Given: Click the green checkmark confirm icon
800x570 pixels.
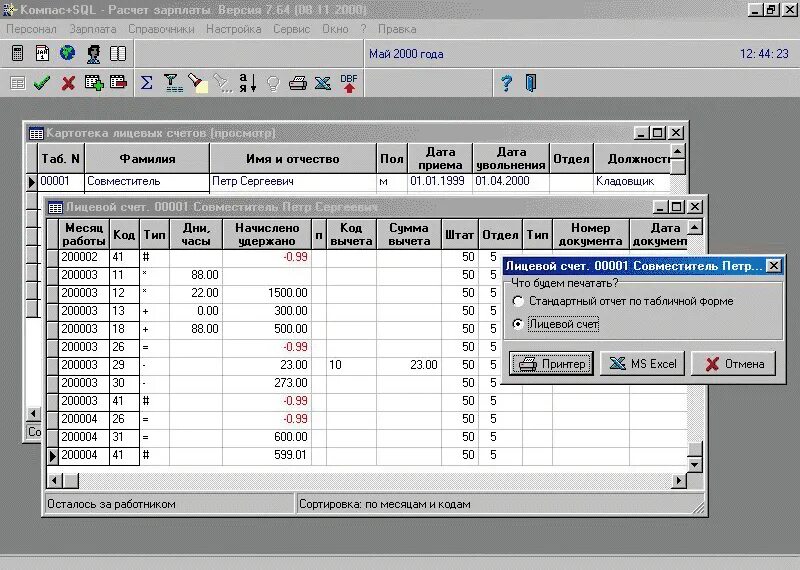Looking at the screenshot, I should coord(42,83).
